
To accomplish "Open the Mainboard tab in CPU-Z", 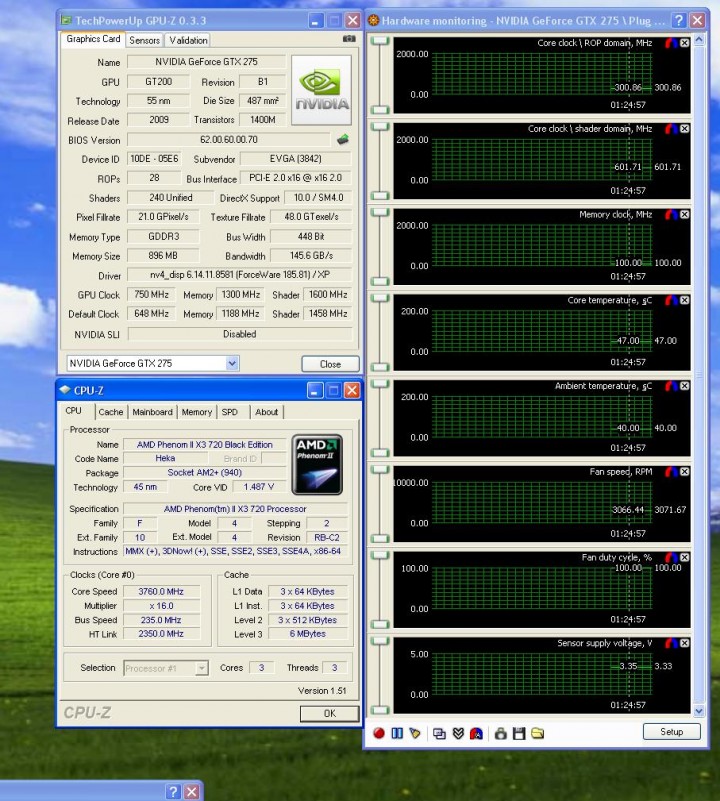I will pos(152,412).
